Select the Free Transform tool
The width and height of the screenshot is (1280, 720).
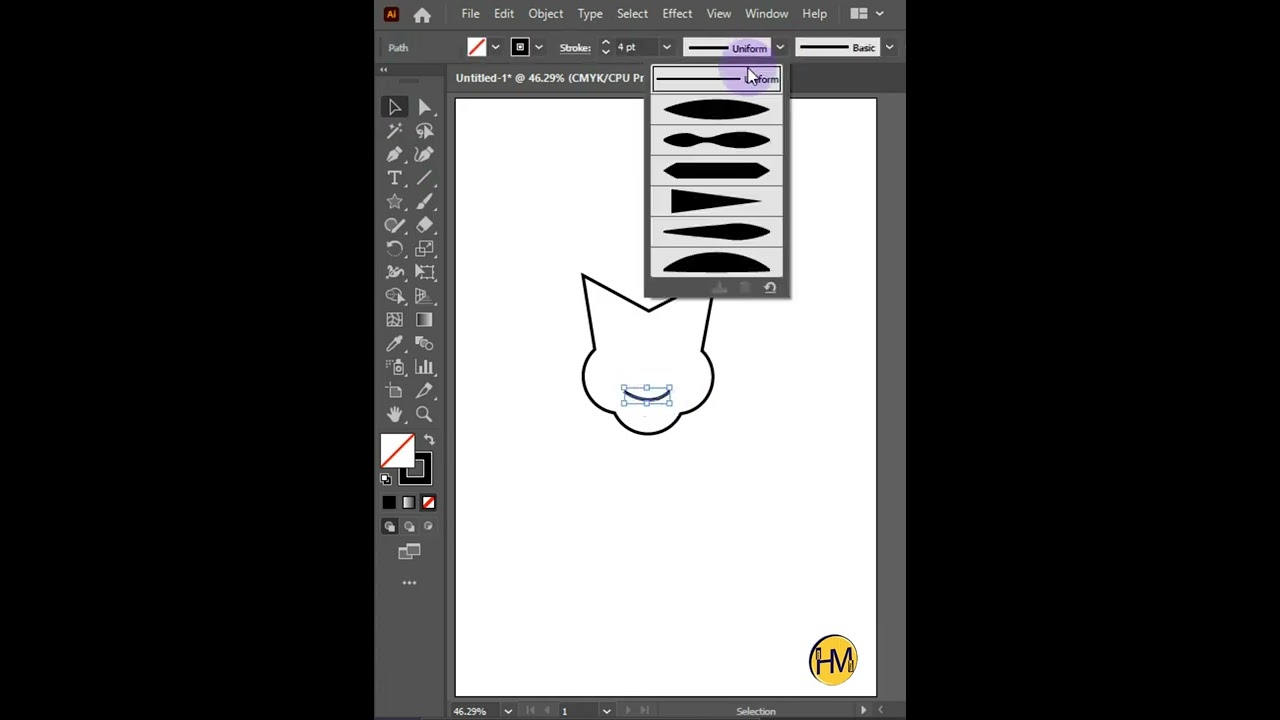(424, 272)
